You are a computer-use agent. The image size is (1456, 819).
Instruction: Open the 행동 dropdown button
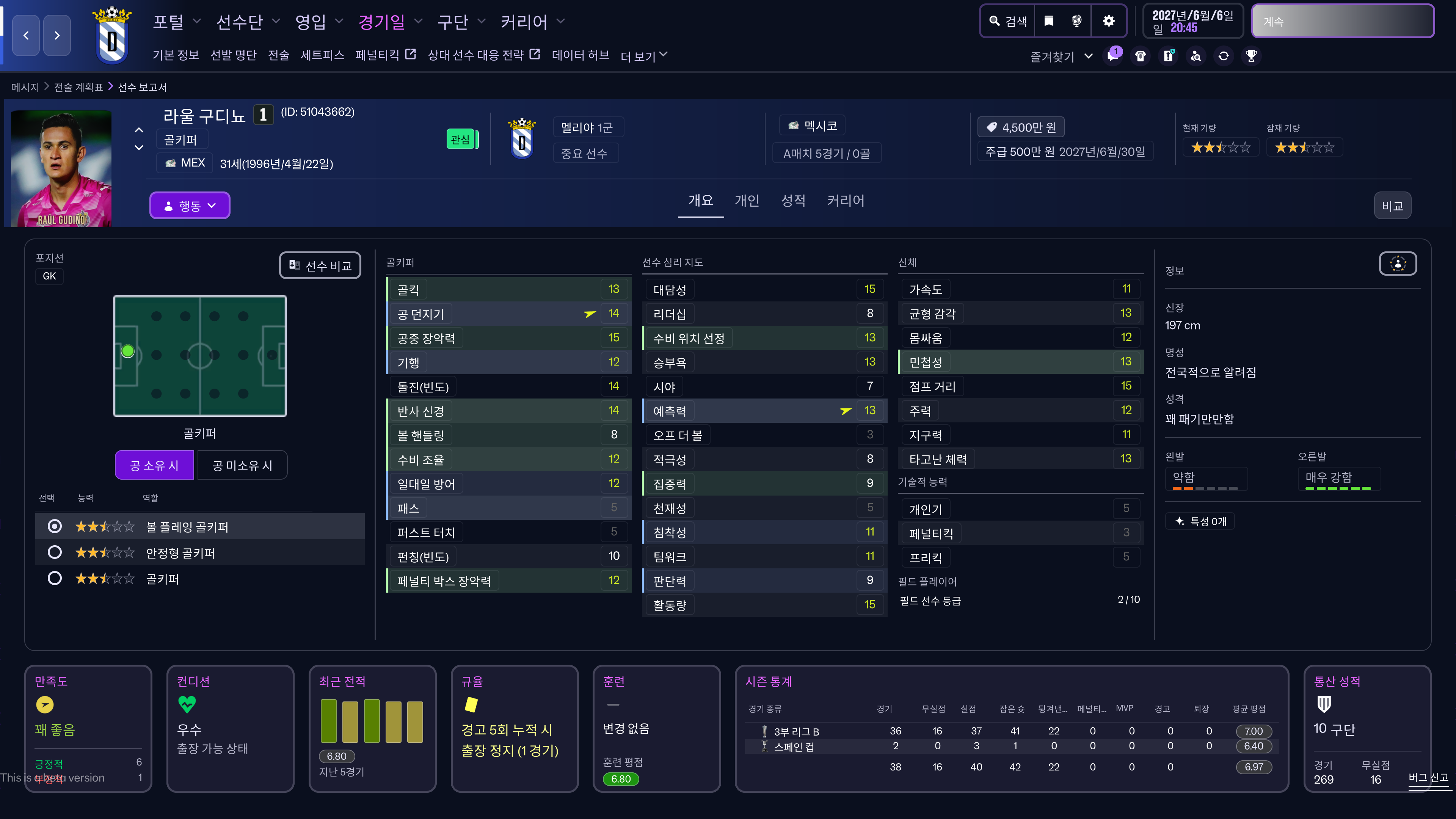coord(190,206)
